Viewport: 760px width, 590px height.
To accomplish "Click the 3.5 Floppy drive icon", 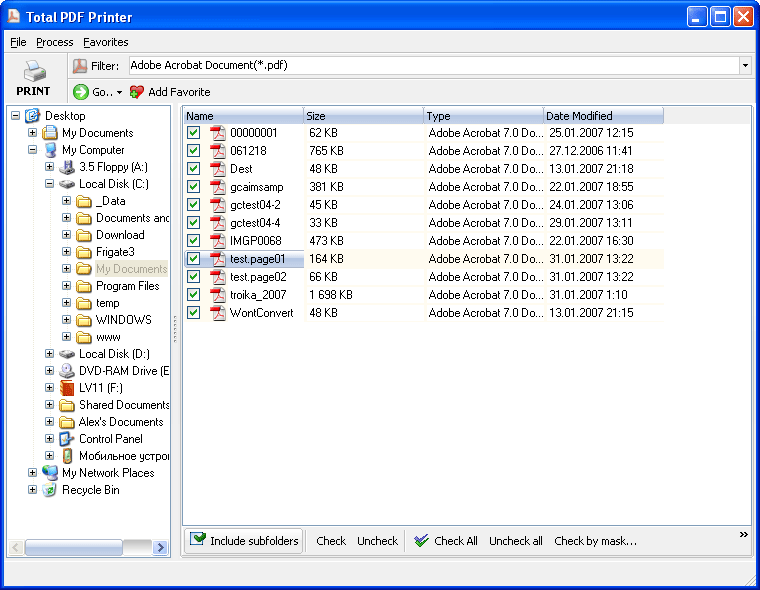I will 67,167.
